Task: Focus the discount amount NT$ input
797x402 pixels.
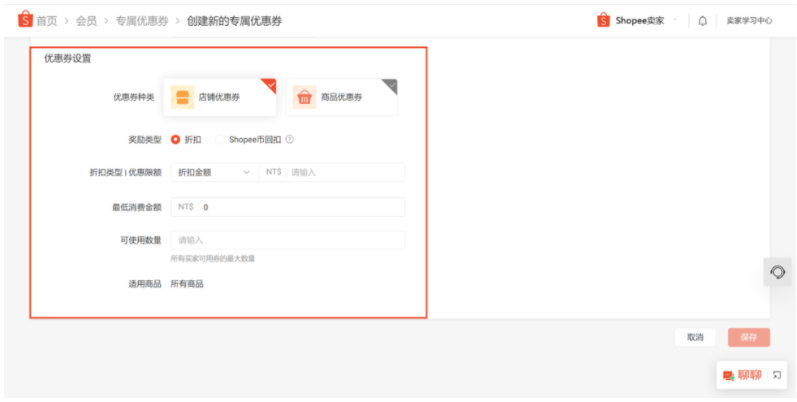Action: pos(332,172)
